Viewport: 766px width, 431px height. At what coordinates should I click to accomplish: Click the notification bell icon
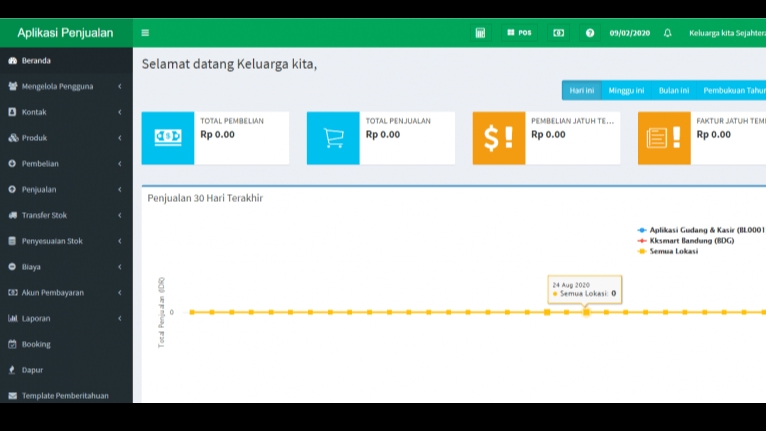coord(668,33)
